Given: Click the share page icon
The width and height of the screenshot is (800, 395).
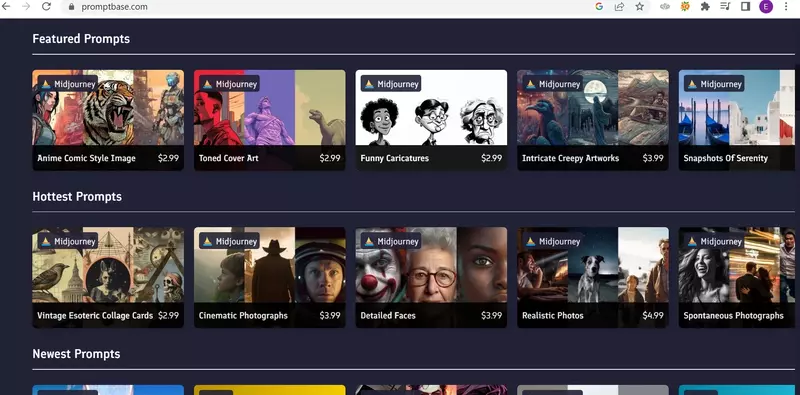Looking at the screenshot, I should [x=619, y=7].
